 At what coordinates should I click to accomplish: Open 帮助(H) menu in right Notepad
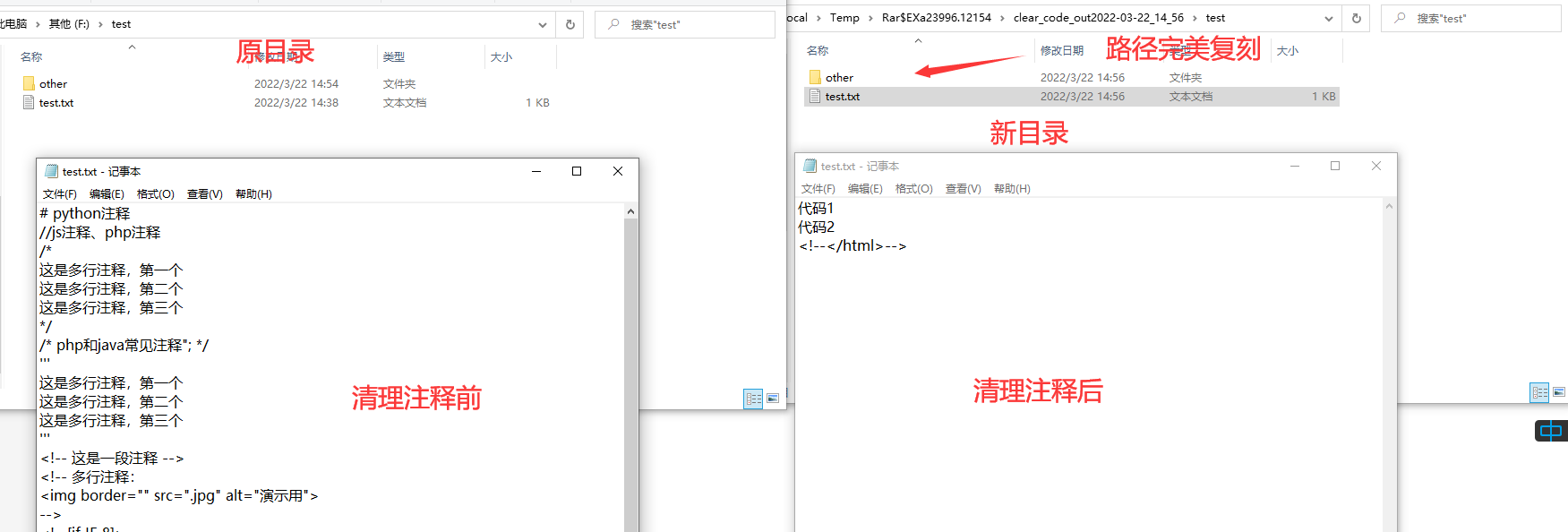(x=1012, y=189)
